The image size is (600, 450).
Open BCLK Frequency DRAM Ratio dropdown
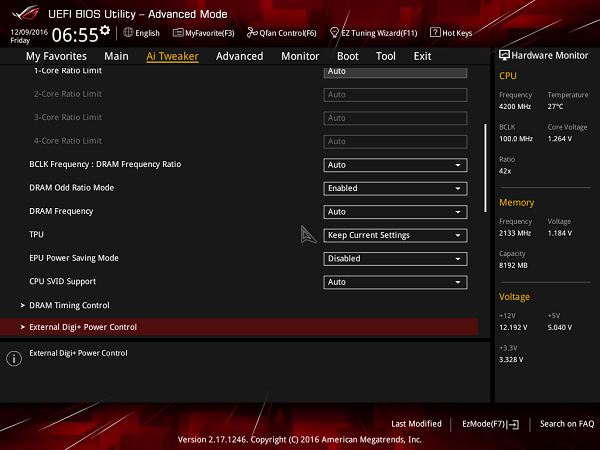[x=395, y=165]
